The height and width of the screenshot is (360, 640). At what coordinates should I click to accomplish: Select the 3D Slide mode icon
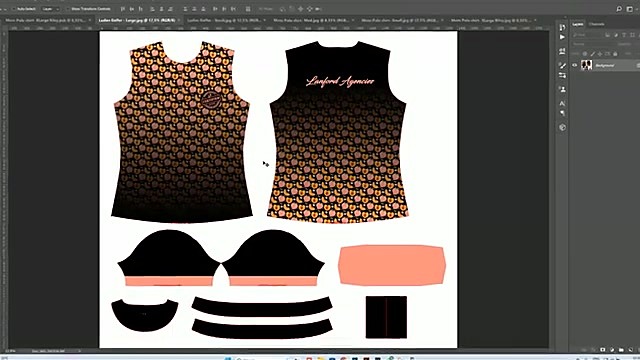(309, 9)
